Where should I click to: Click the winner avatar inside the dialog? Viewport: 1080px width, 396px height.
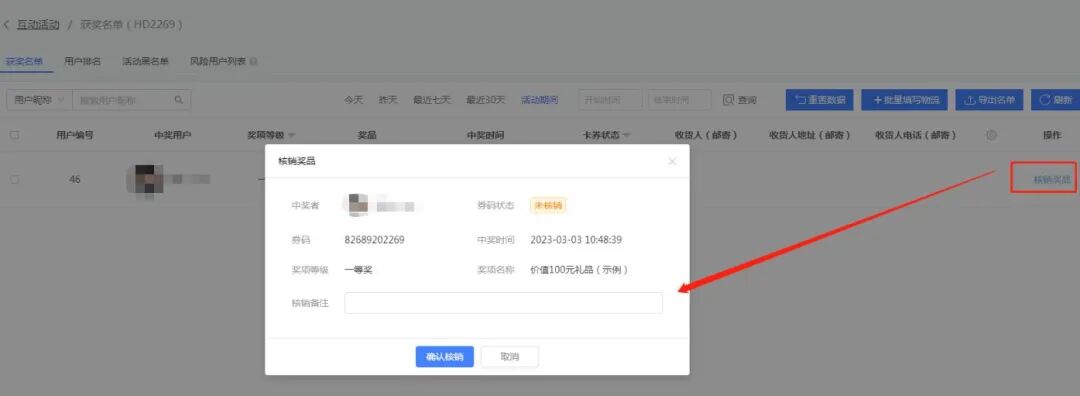click(357, 205)
